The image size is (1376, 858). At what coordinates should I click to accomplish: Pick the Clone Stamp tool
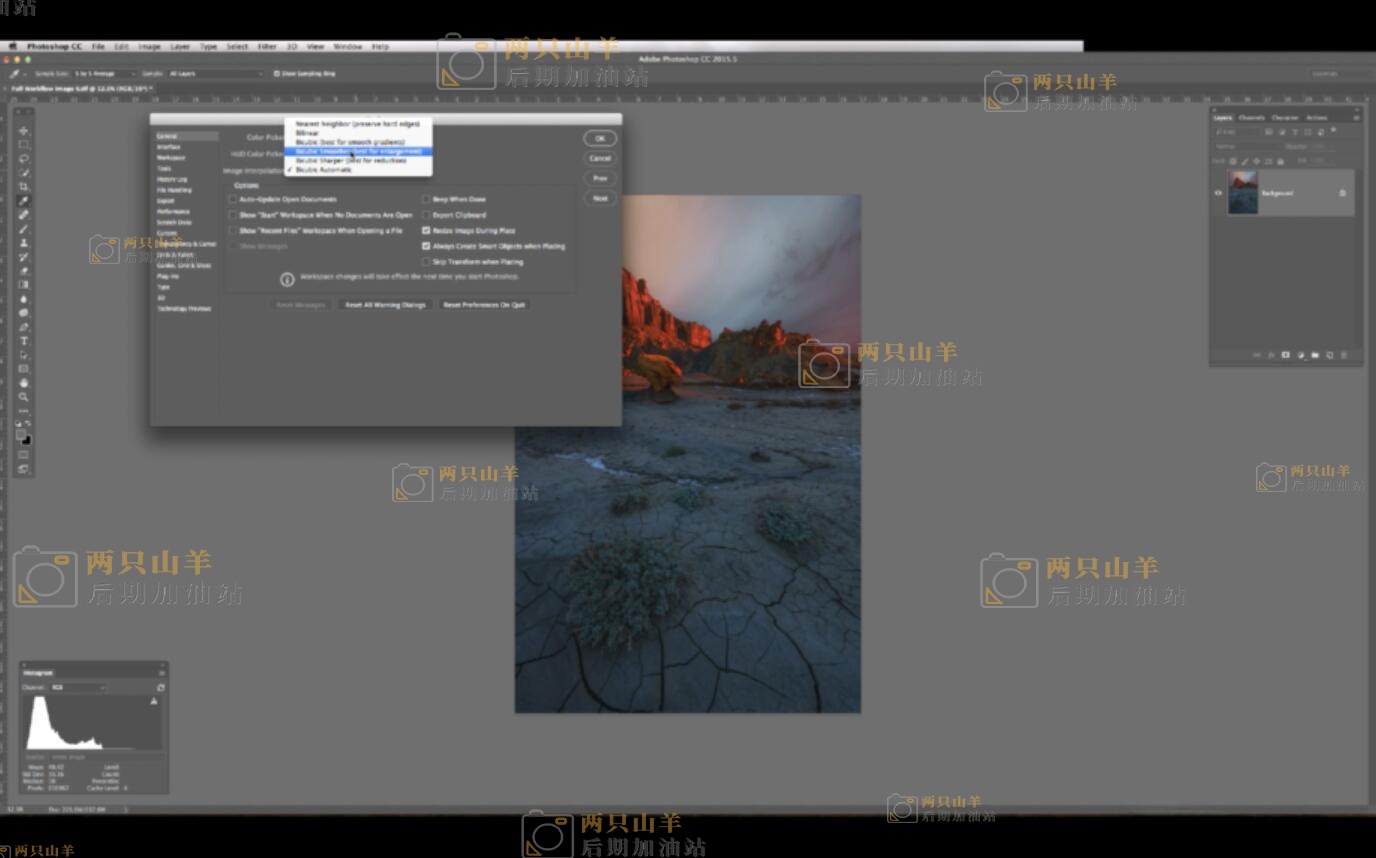pyautogui.click(x=24, y=243)
